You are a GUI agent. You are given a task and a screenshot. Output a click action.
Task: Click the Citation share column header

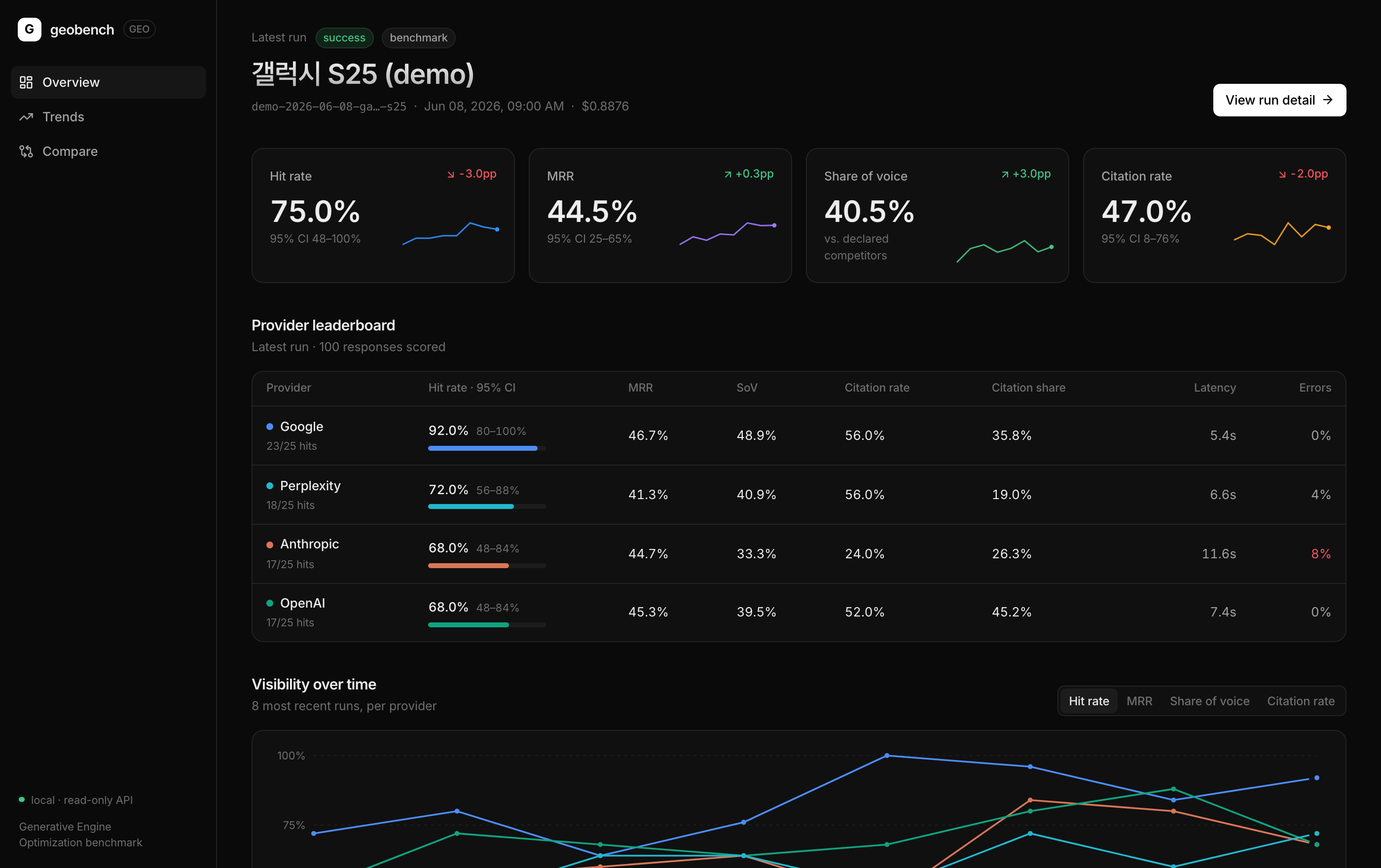click(1028, 388)
